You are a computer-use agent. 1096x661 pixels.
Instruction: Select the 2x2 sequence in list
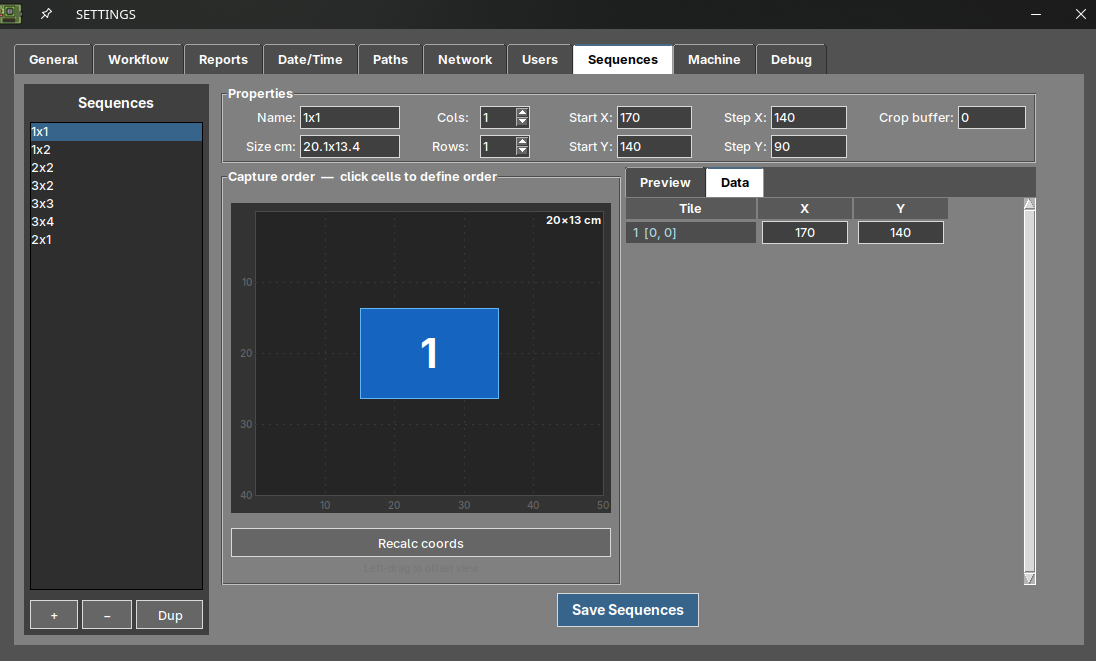116,168
